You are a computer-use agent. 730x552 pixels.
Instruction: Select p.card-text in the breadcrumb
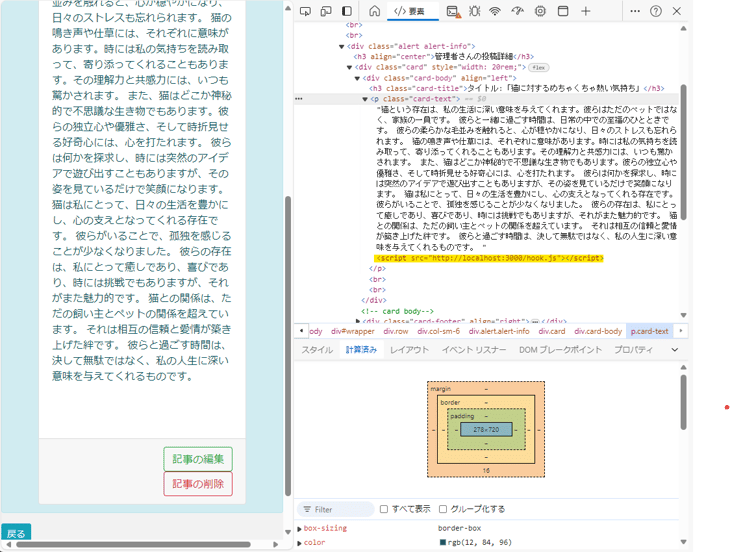click(x=649, y=331)
